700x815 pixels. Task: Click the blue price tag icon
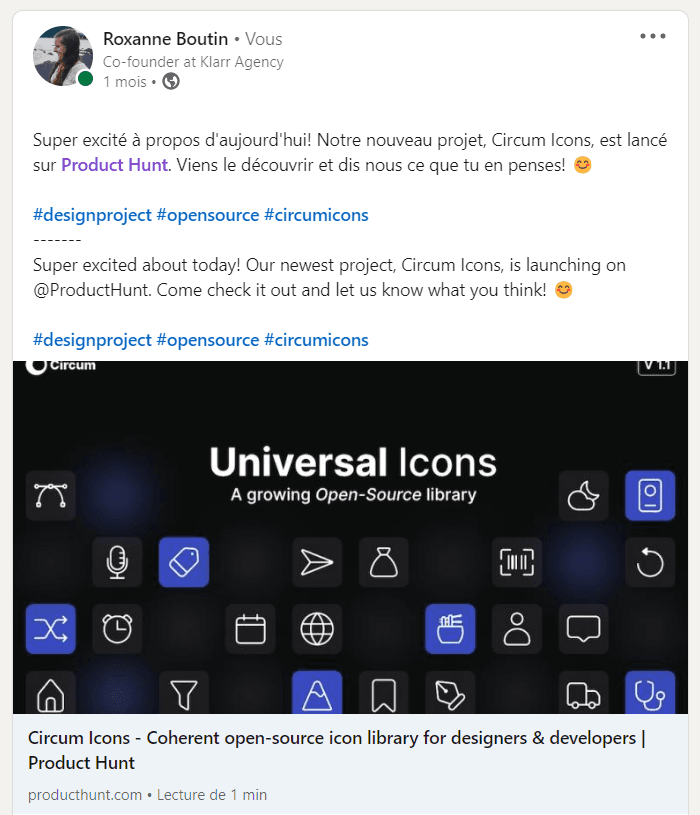point(183,562)
